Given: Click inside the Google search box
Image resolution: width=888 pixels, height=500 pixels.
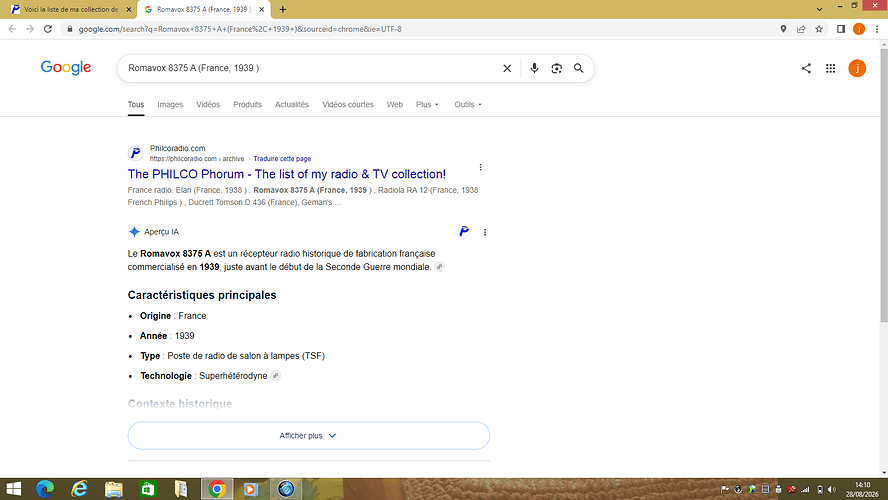Looking at the screenshot, I should point(309,68).
